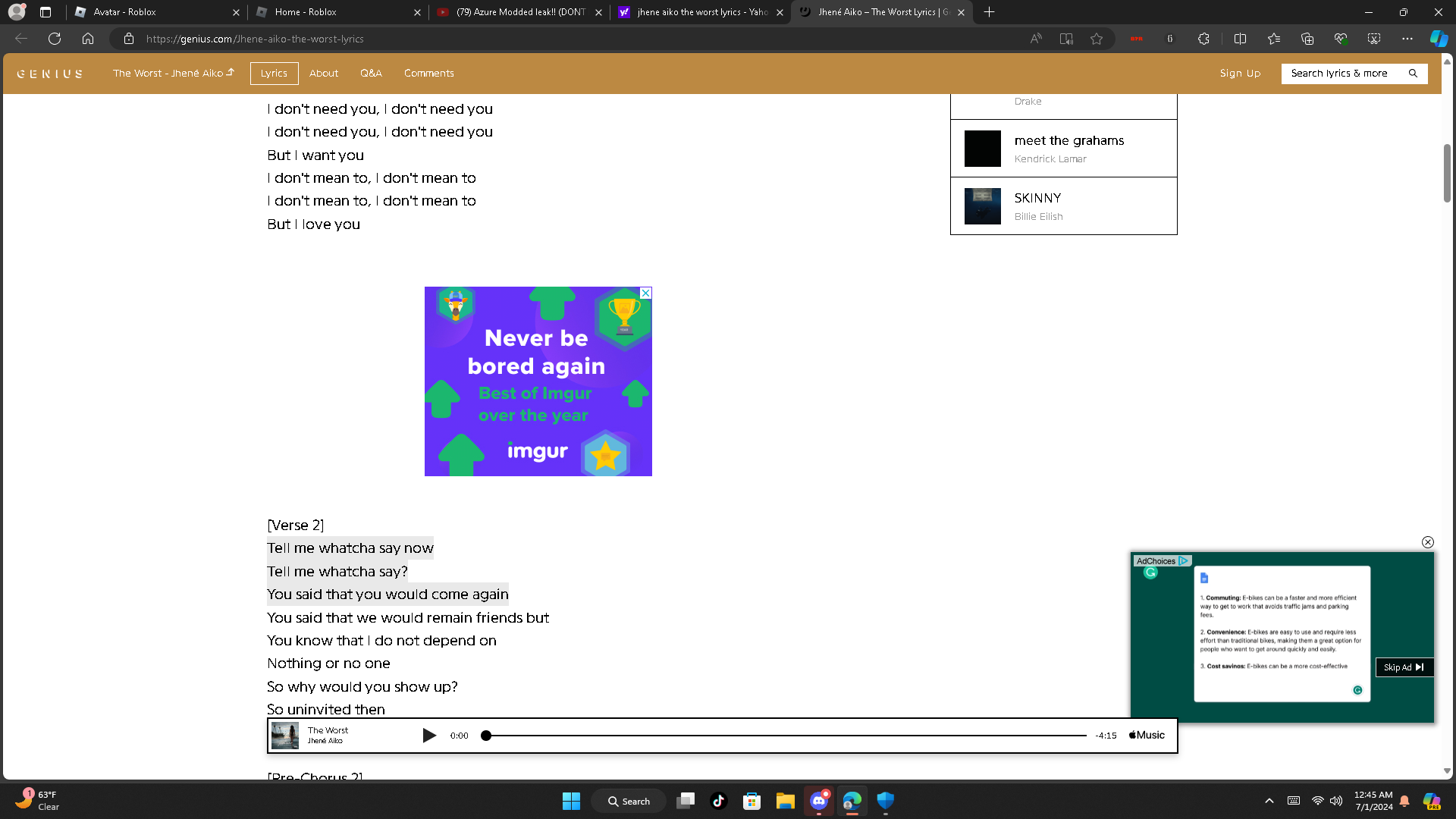The height and width of the screenshot is (819, 1456).
Task: Open meet the grahams by Kendrick Lamar
Action: [1063, 149]
